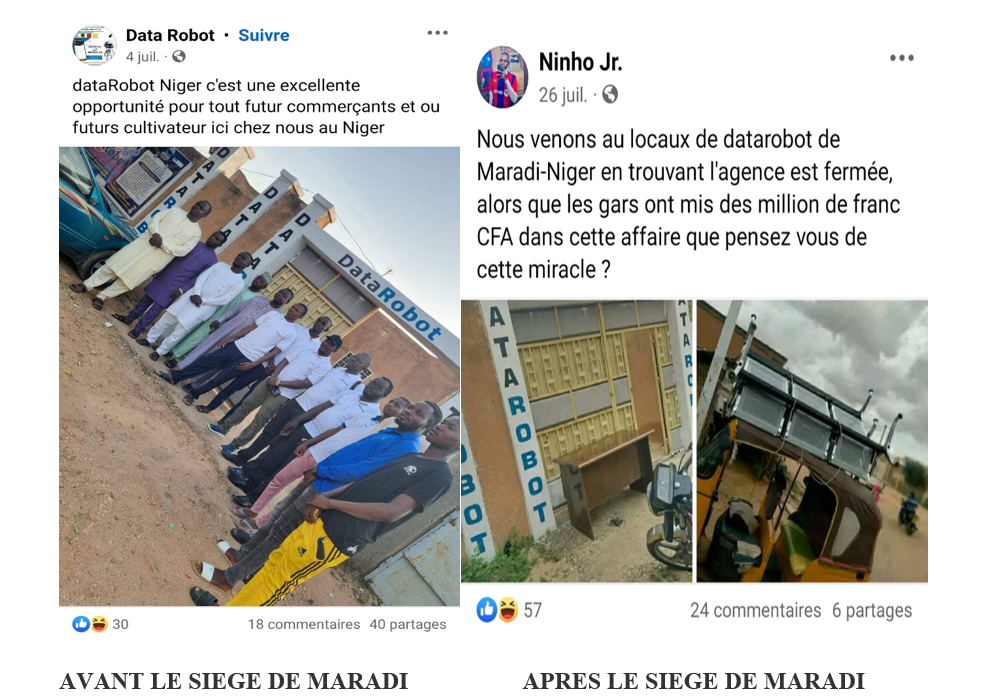
Task: Open photo of yellow tricycle carrying panels
Action: tap(812, 441)
